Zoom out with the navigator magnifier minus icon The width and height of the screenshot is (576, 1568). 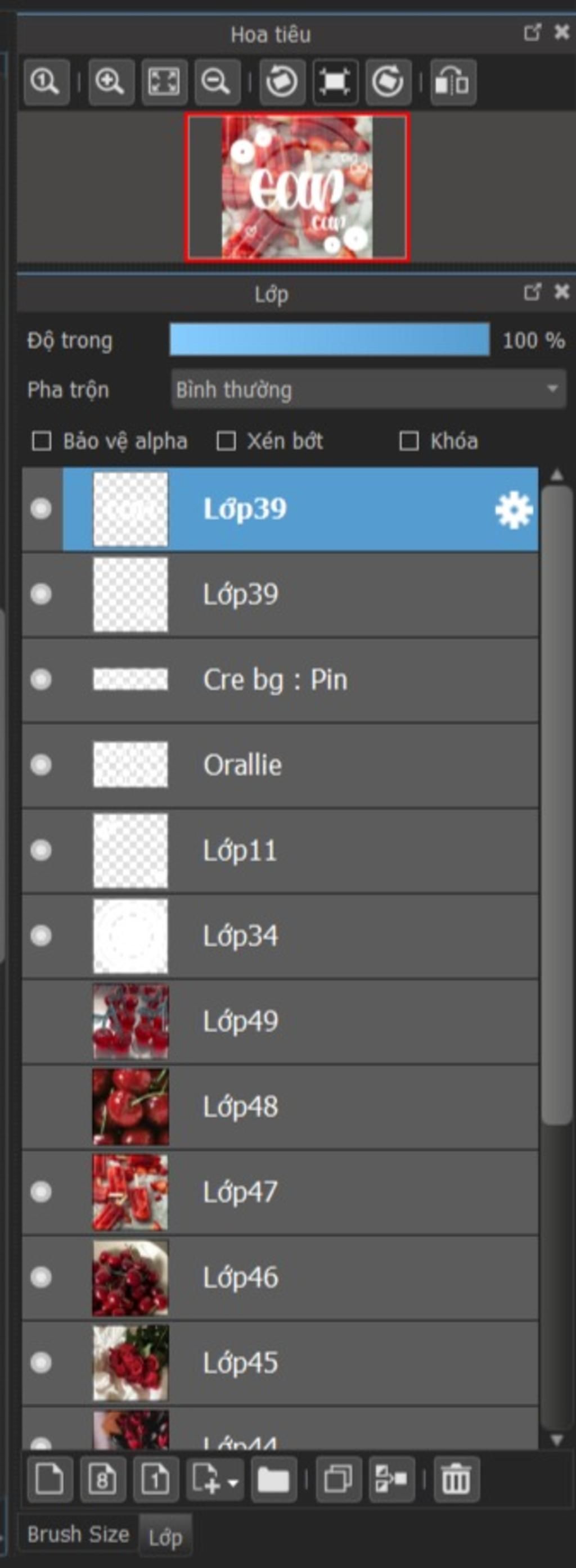click(217, 82)
